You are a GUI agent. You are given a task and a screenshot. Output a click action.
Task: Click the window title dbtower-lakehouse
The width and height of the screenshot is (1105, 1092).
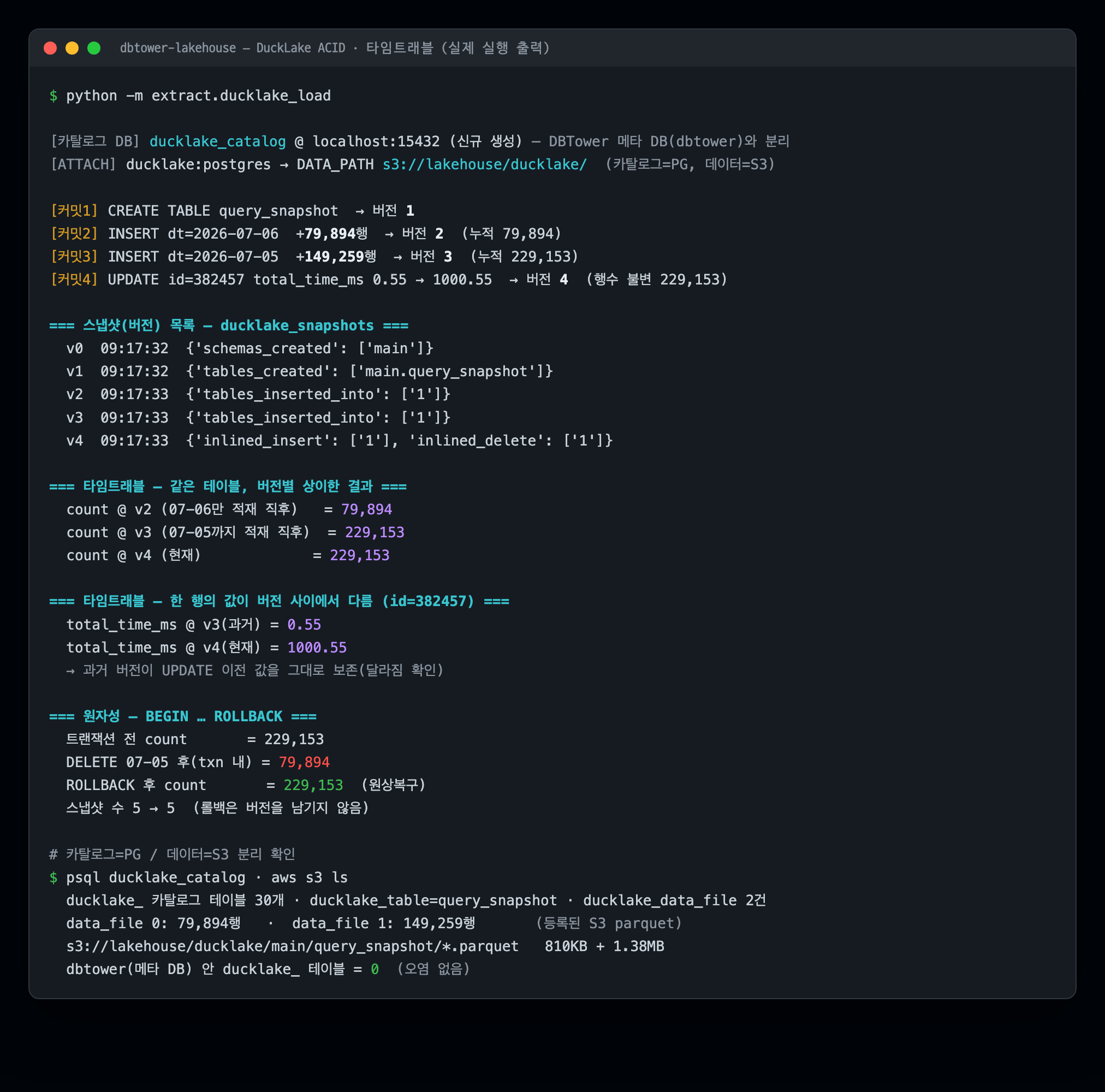tap(178, 48)
